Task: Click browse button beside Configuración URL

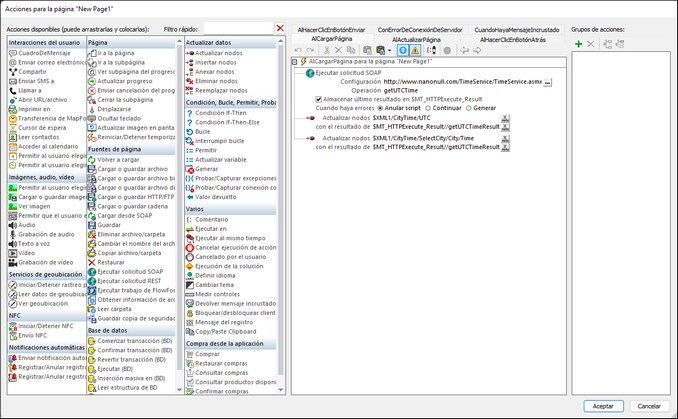Action: [547, 82]
